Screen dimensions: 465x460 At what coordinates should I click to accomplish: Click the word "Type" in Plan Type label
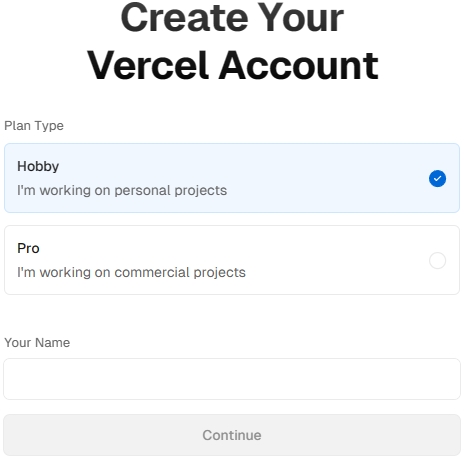(49, 126)
